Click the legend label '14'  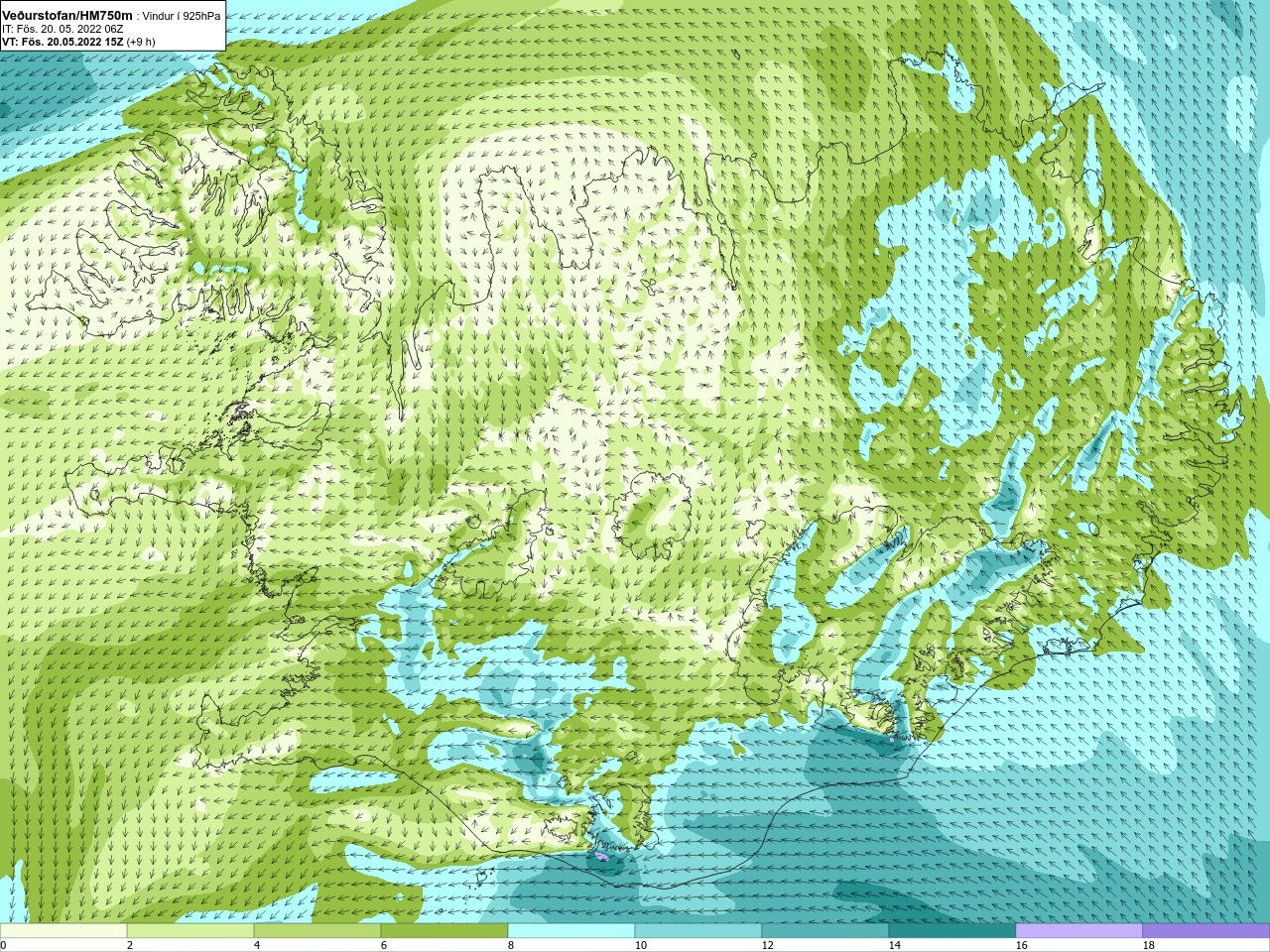coord(895,946)
